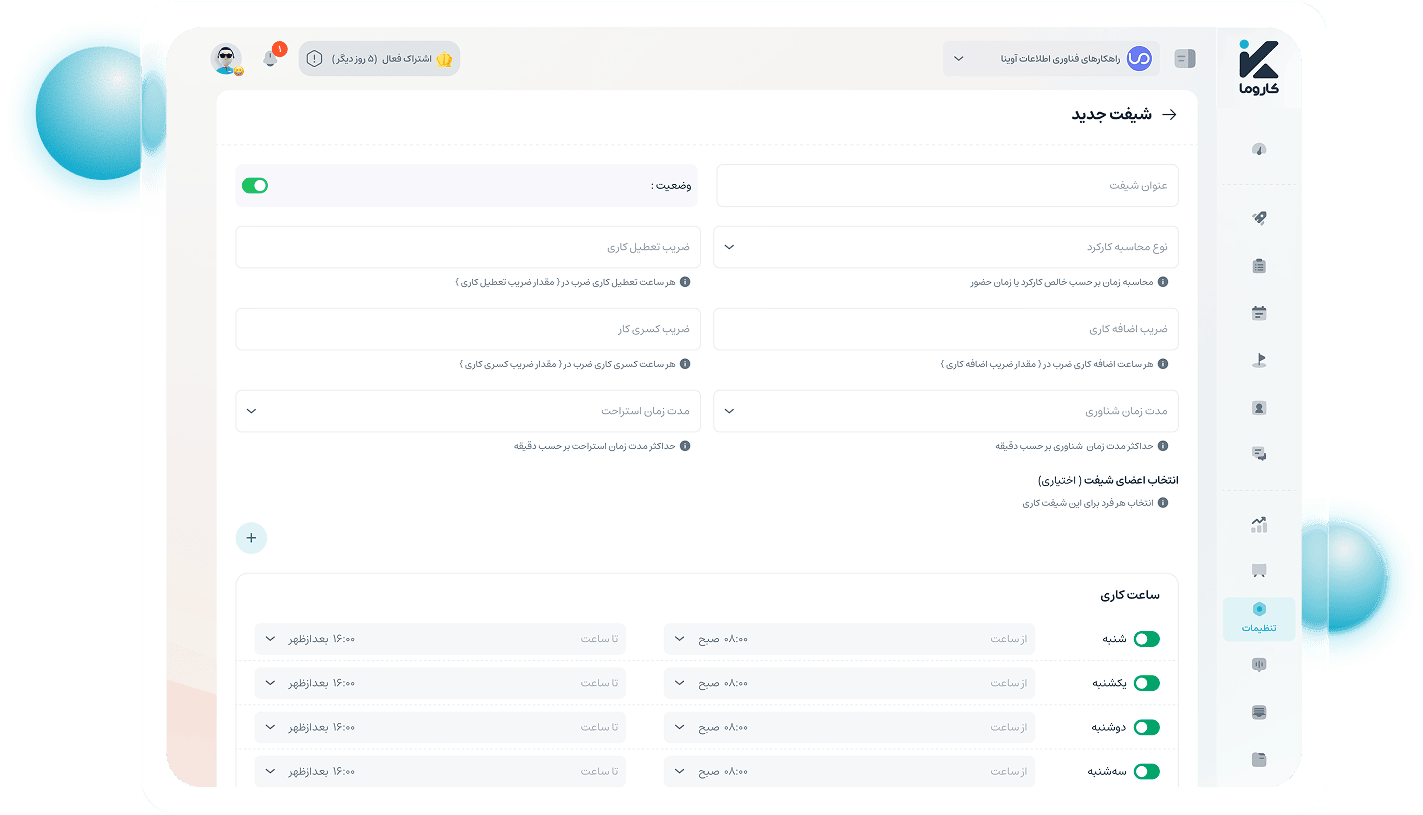Click the back arrow next to شیفت جدید
This screenshot has height=815, width=1423.
tap(1168, 115)
